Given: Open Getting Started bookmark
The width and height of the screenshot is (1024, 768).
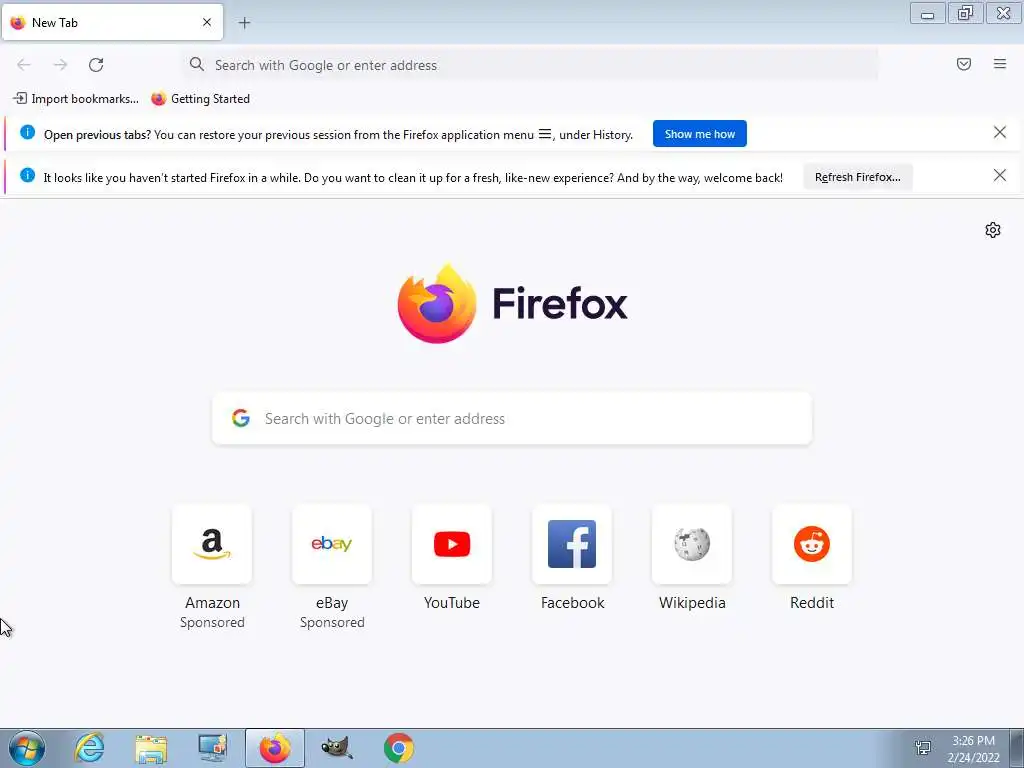Looking at the screenshot, I should tap(200, 99).
